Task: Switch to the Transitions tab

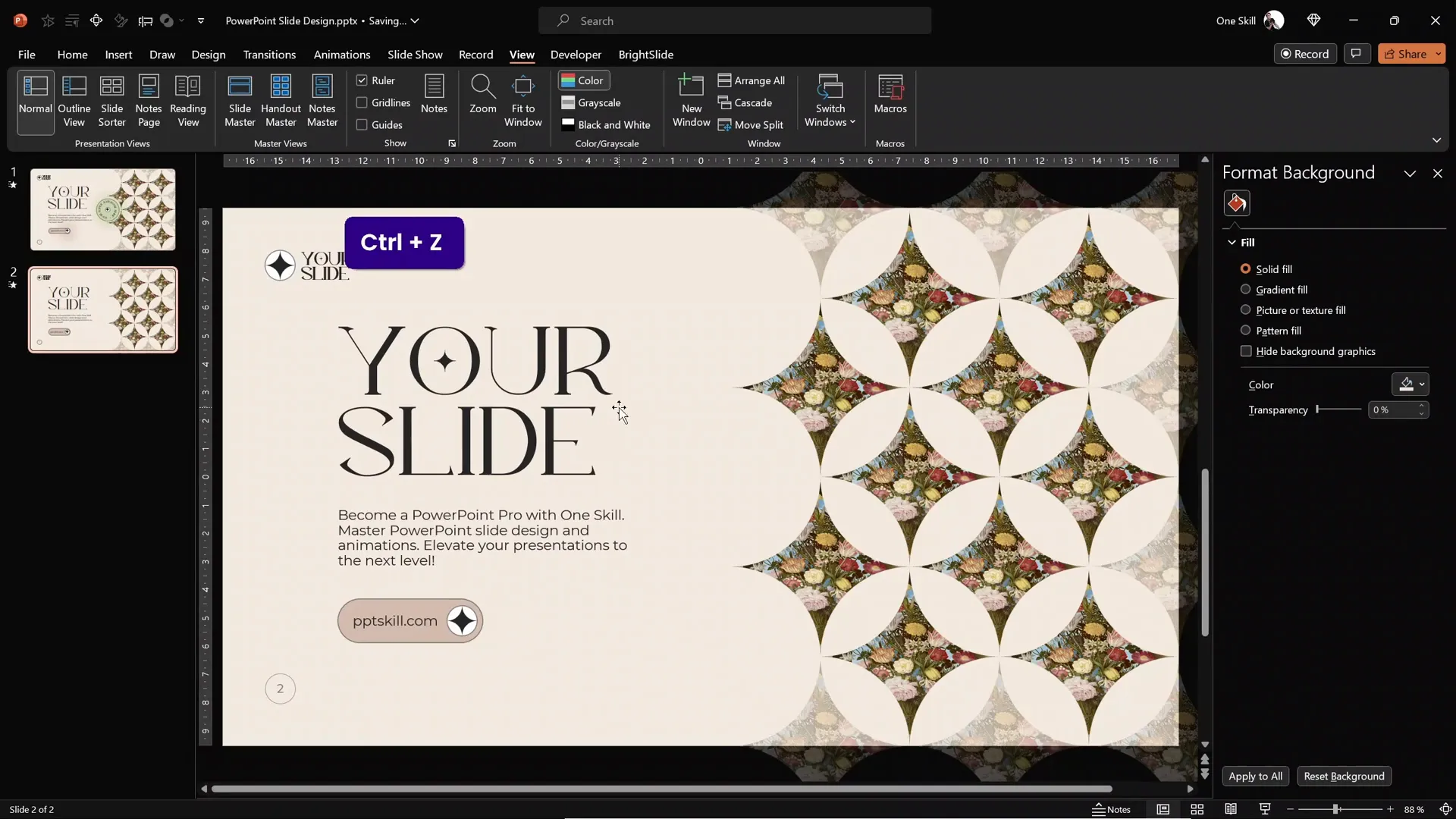Action: pos(269,55)
